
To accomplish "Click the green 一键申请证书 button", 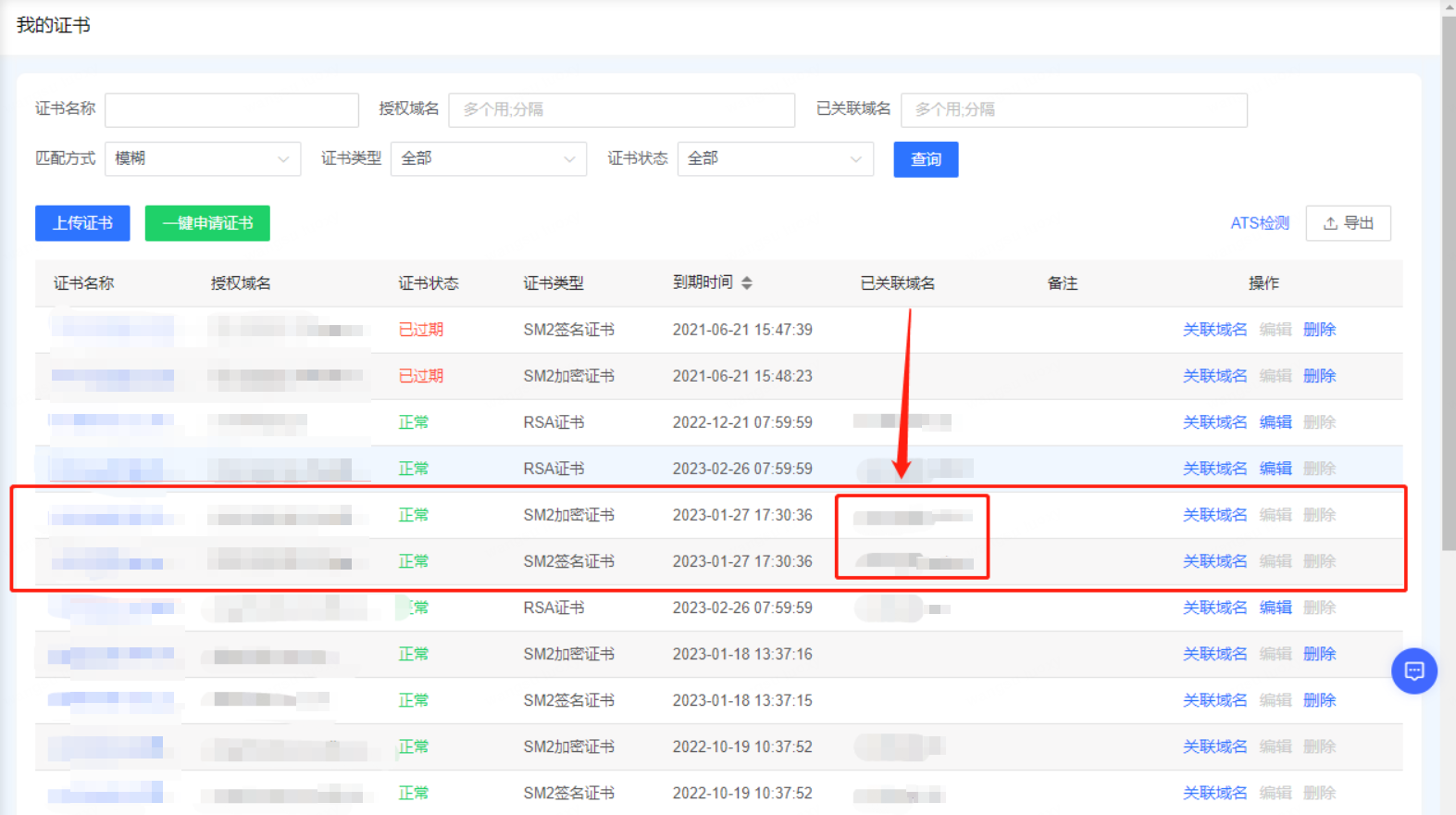I will [x=207, y=223].
